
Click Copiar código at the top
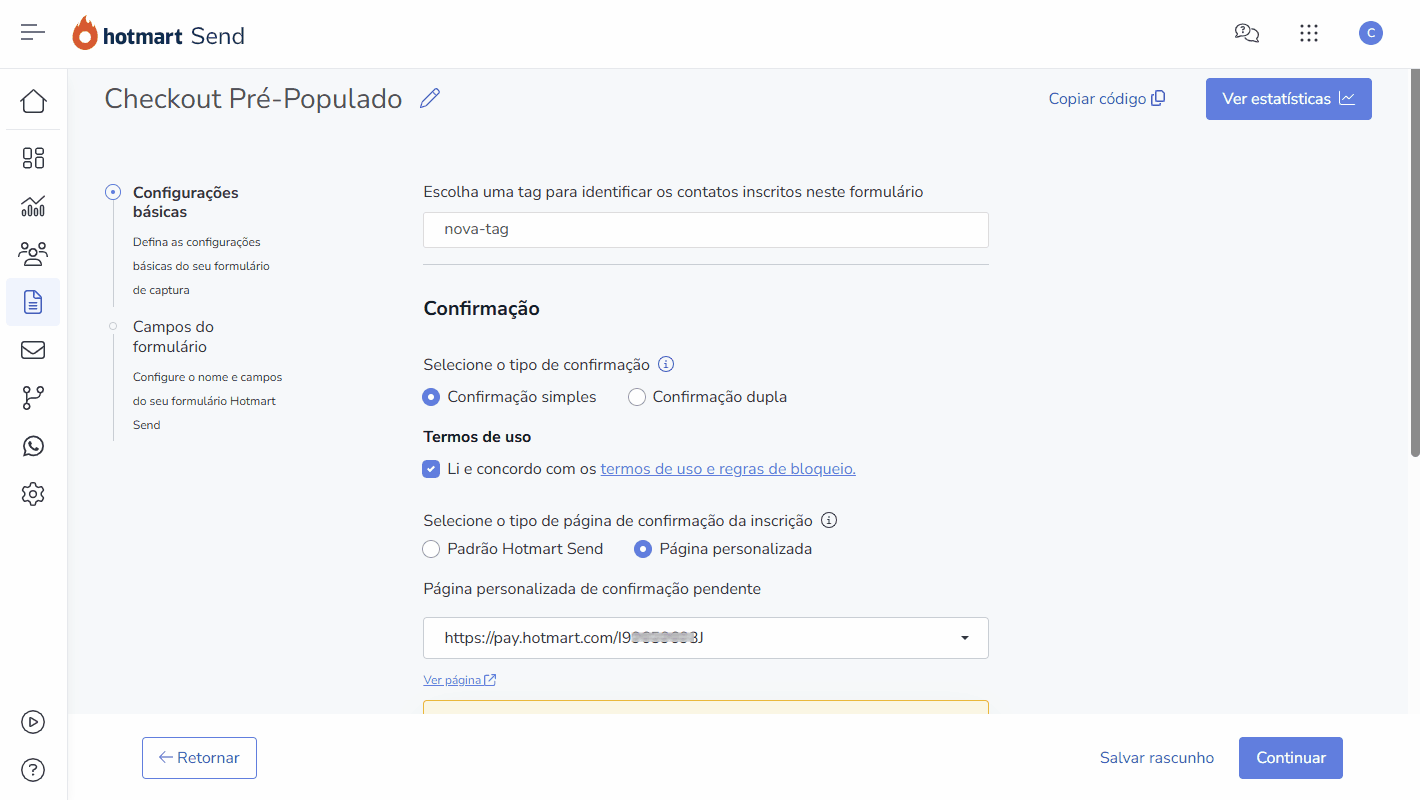click(1106, 98)
